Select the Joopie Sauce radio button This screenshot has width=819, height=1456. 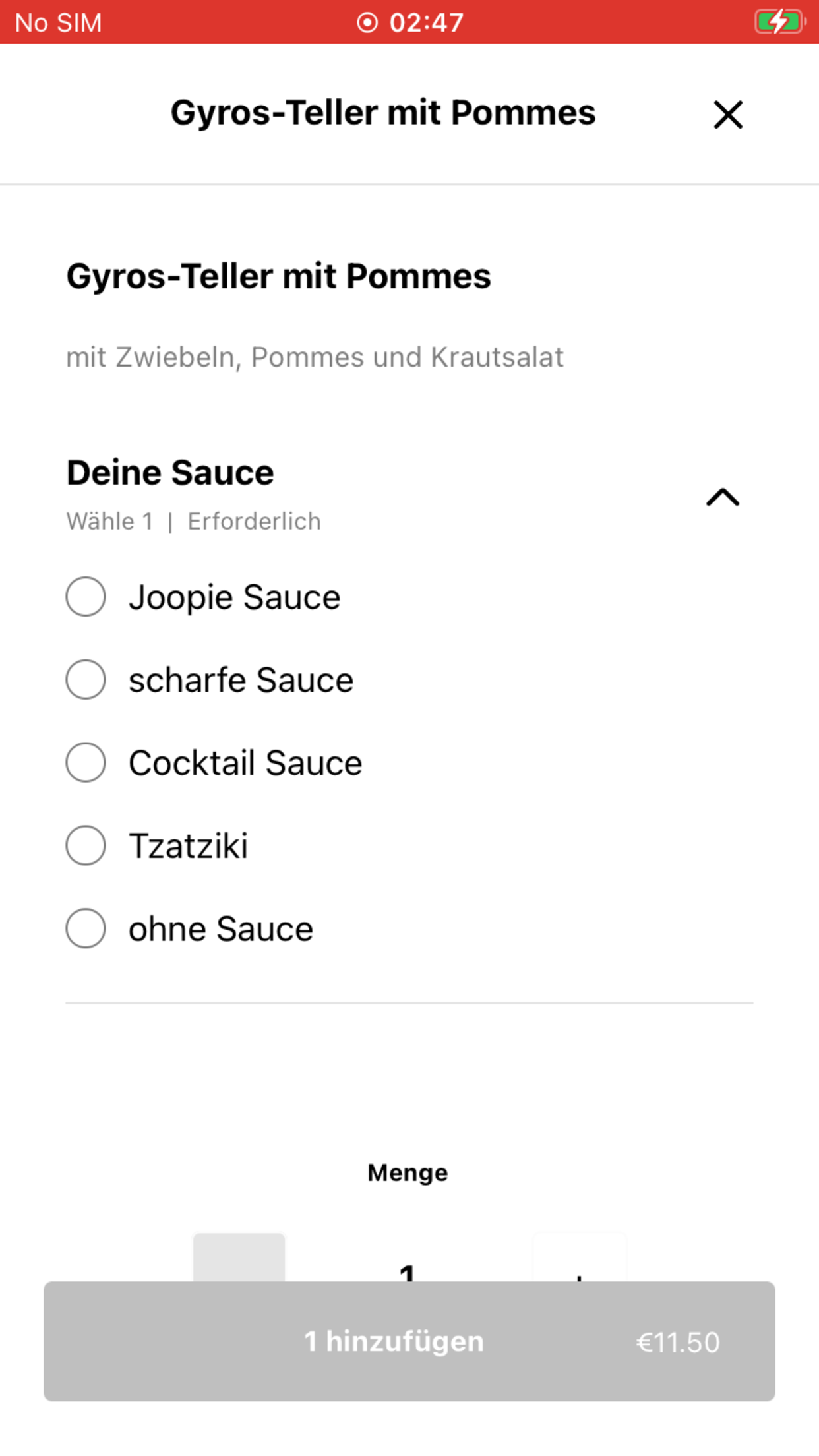click(86, 597)
